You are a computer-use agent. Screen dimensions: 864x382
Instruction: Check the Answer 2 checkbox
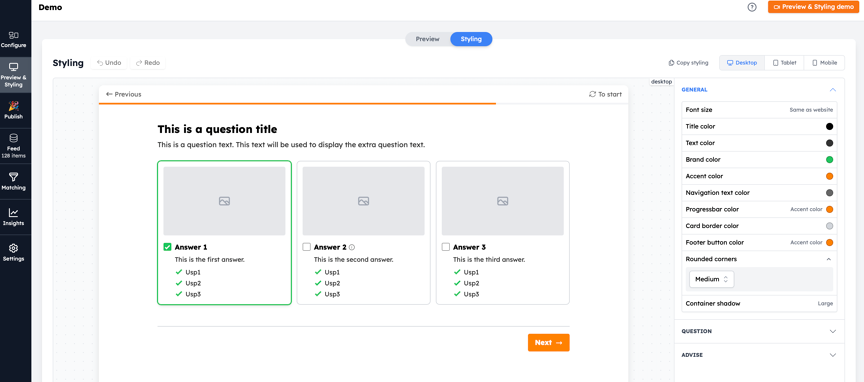[x=306, y=247]
